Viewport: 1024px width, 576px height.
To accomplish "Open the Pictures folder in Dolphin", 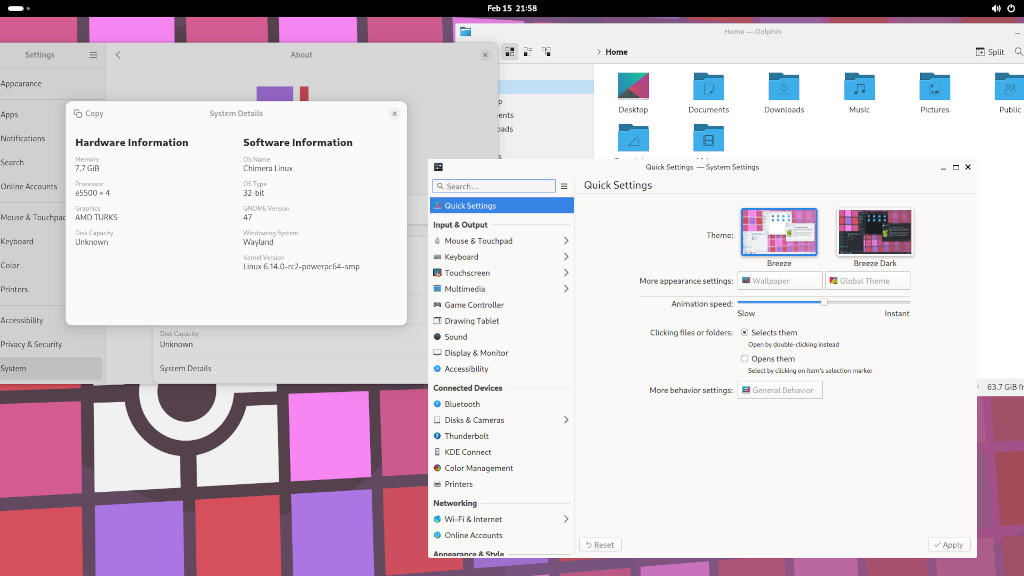I will 935,93.
